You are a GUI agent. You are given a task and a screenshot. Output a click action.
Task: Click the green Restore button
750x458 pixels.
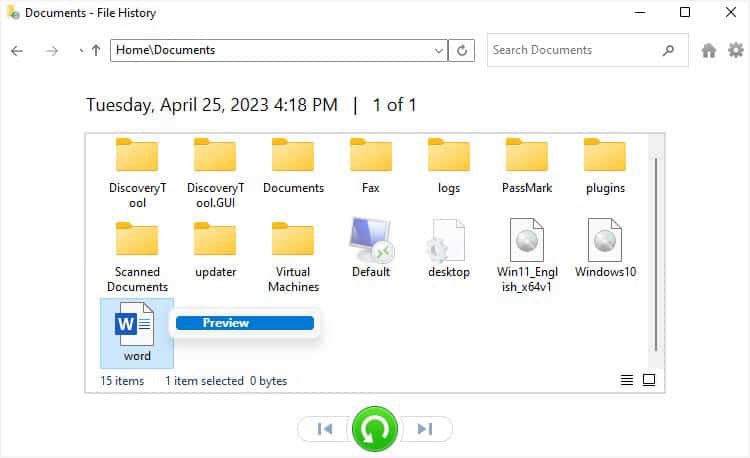pyautogui.click(x=375, y=429)
